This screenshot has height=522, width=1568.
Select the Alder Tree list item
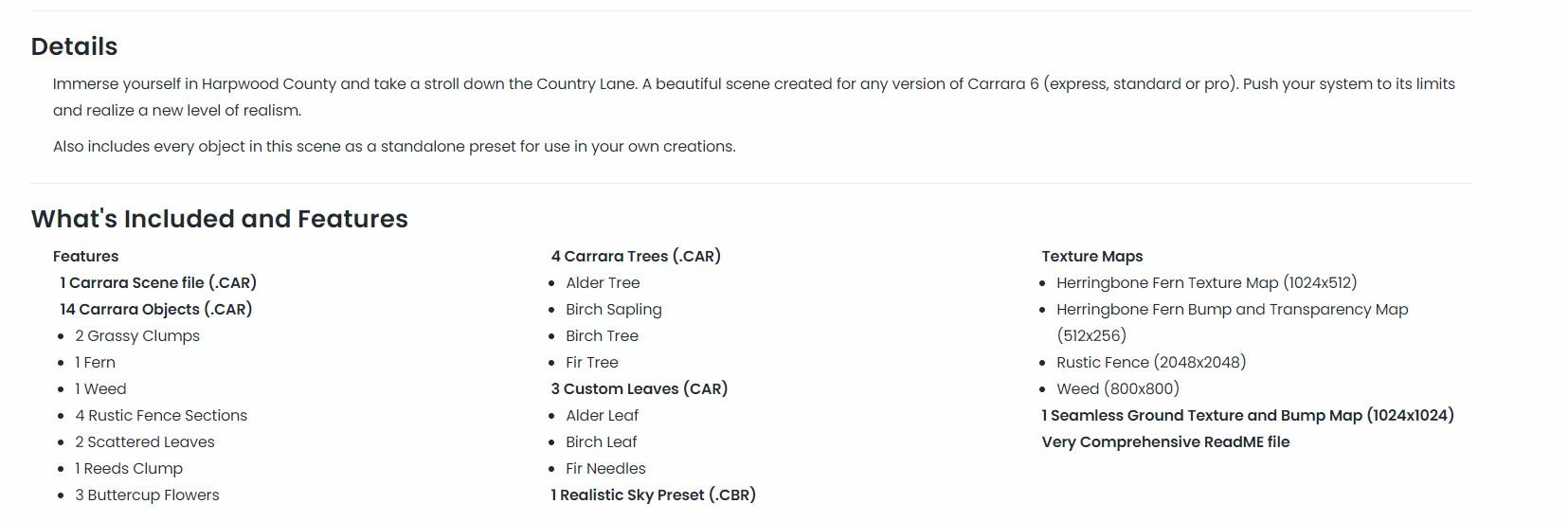click(603, 283)
